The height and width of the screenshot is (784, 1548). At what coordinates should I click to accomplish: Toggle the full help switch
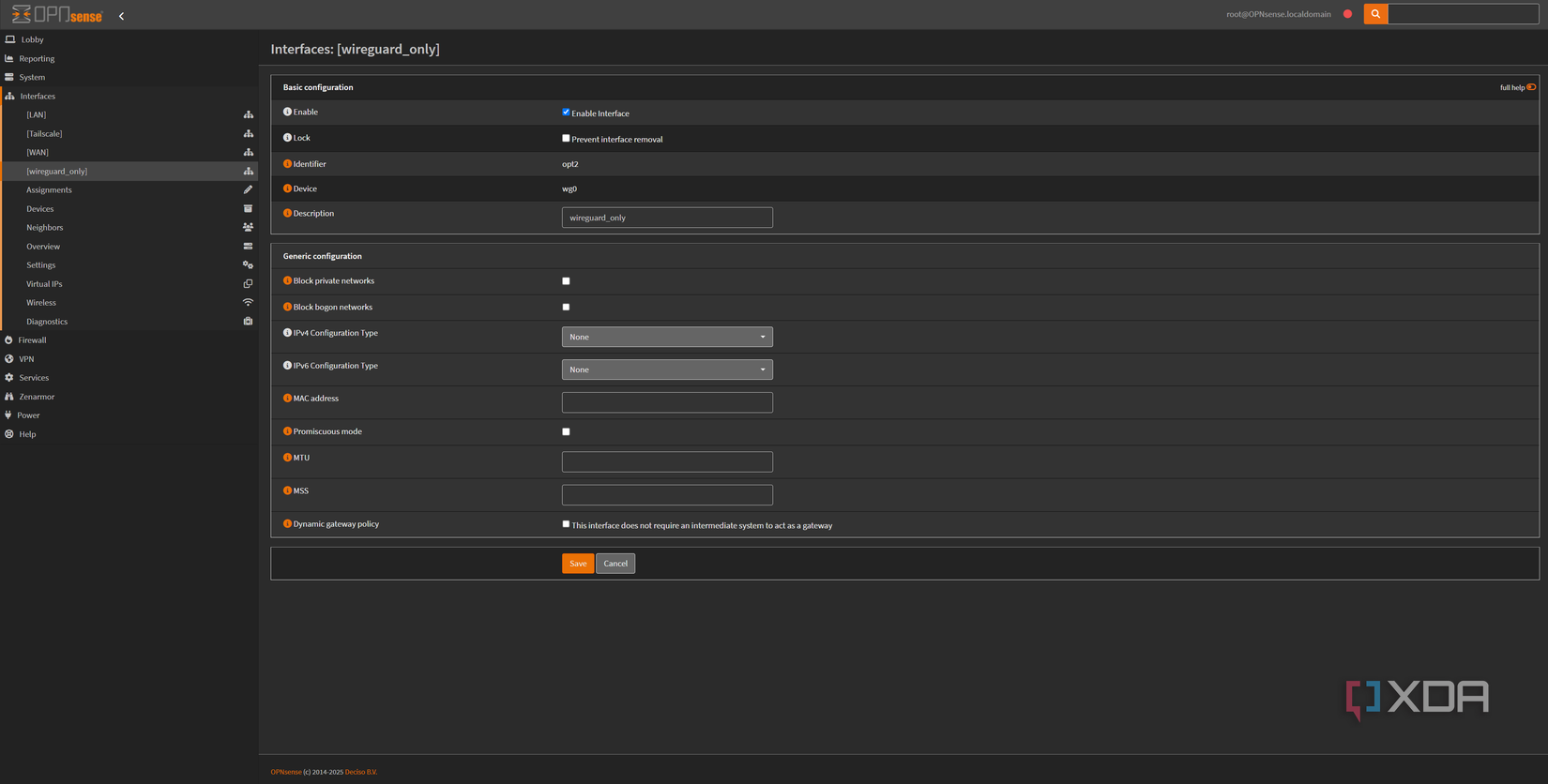pyautogui.click(x=1530, y=87)
